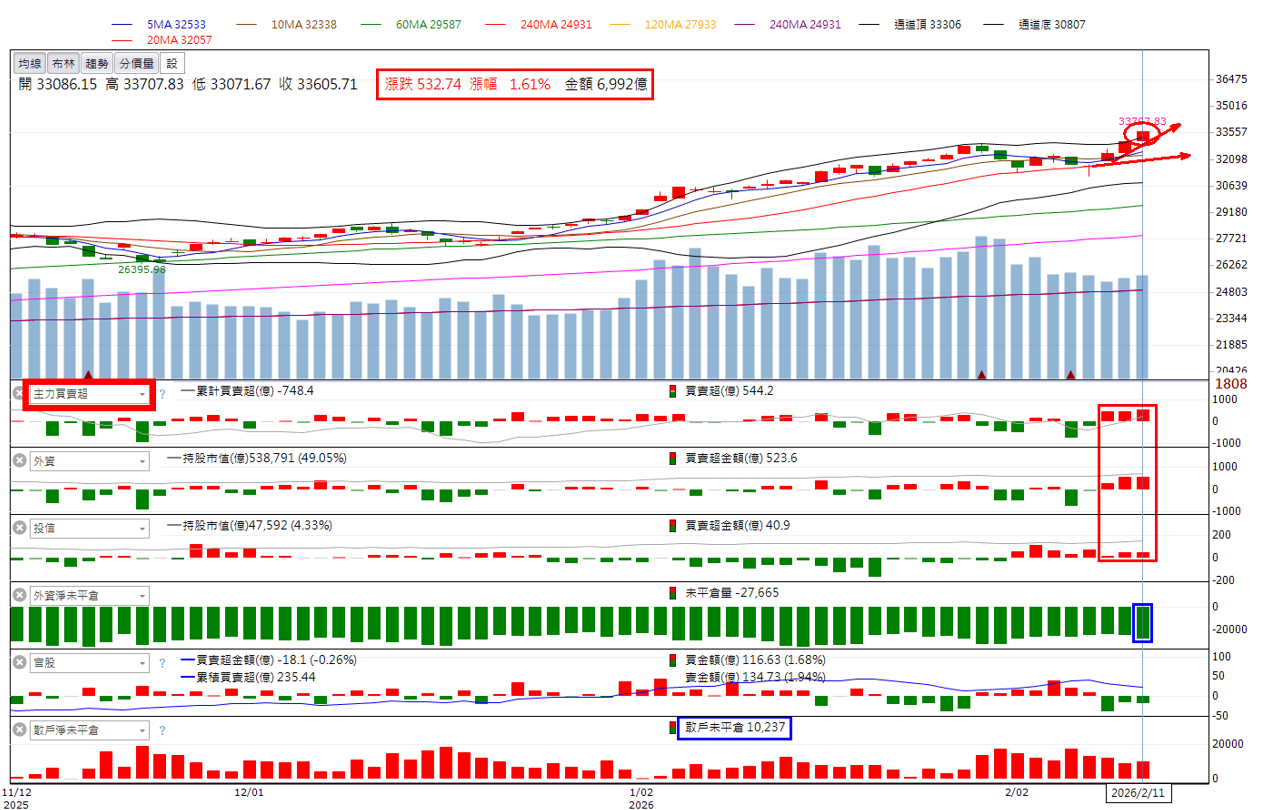
Task: Open chart settings with 設 button
Action: (x=170, y=63)
